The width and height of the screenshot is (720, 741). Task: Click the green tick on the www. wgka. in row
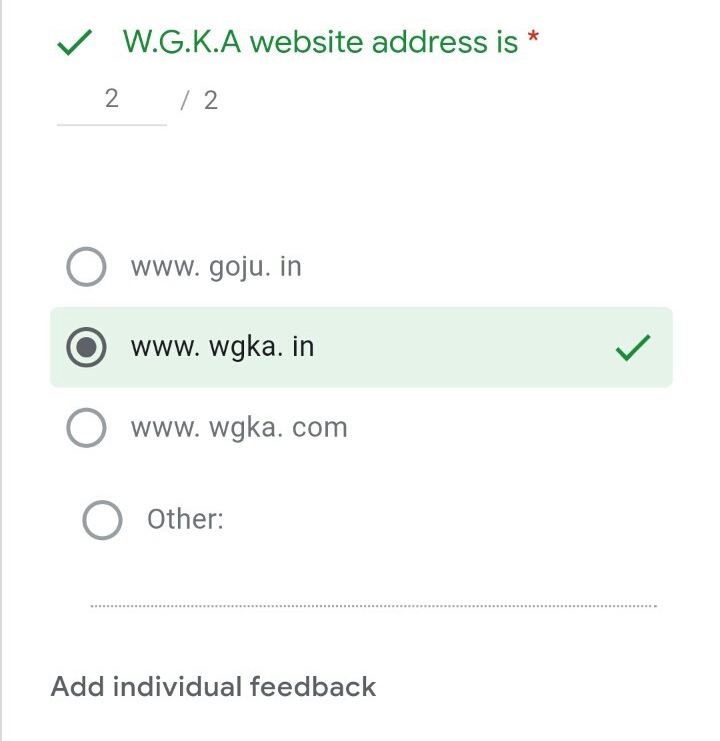click(632, 347)
